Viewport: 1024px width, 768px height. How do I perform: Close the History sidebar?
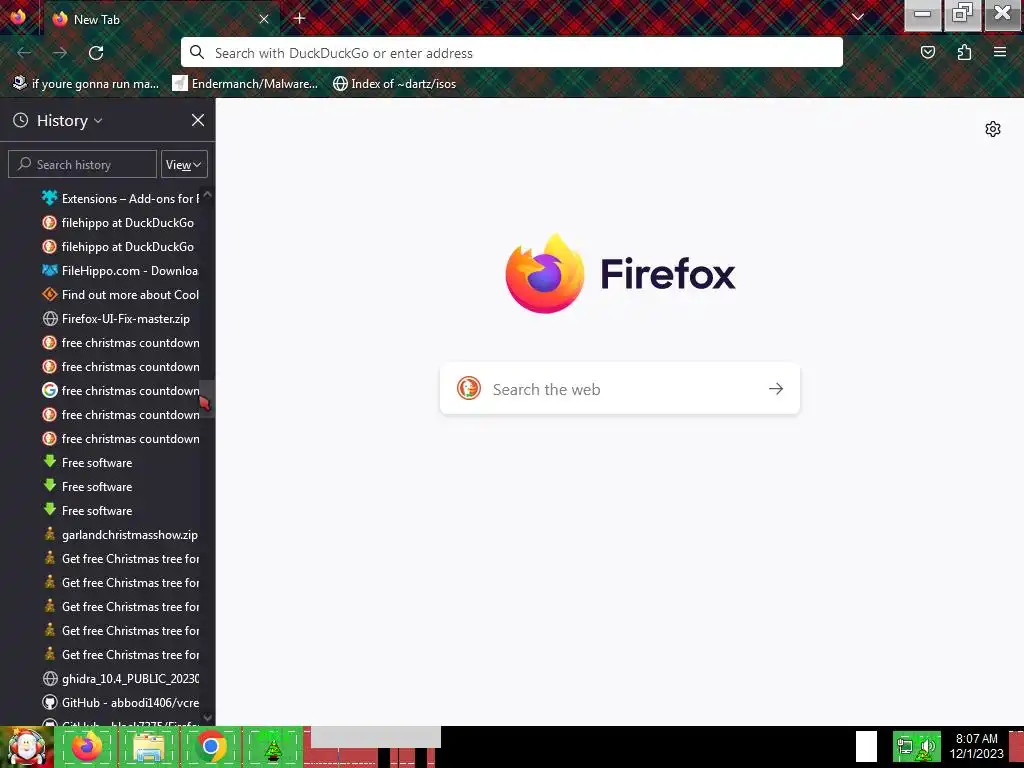coord(198,120)
